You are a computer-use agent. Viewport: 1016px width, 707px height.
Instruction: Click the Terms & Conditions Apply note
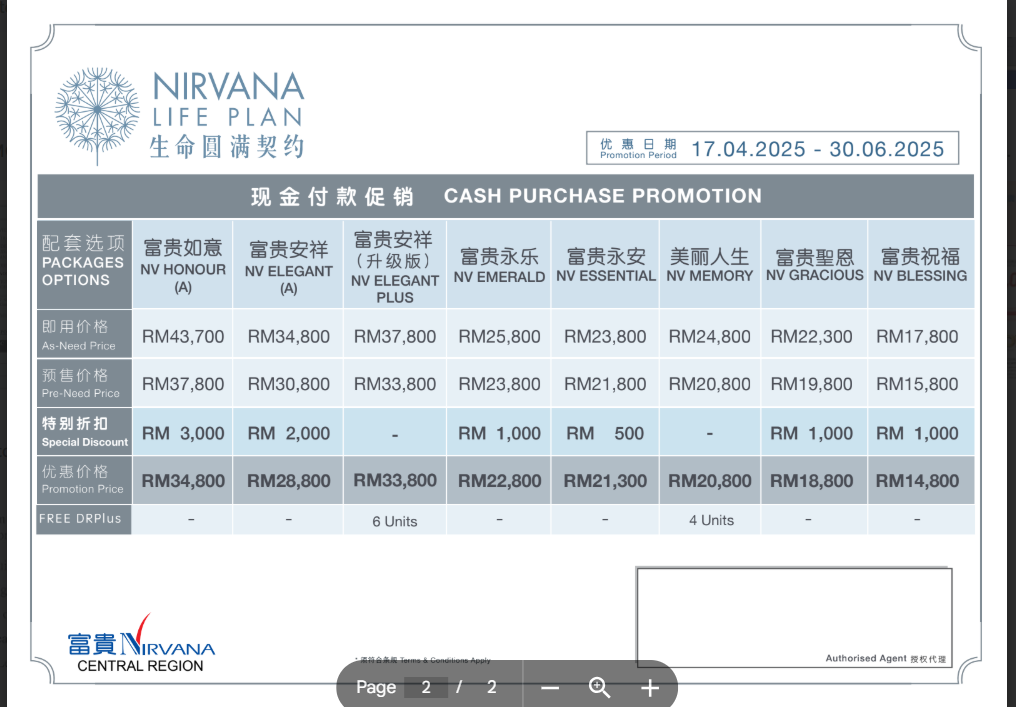coord(422,660)
